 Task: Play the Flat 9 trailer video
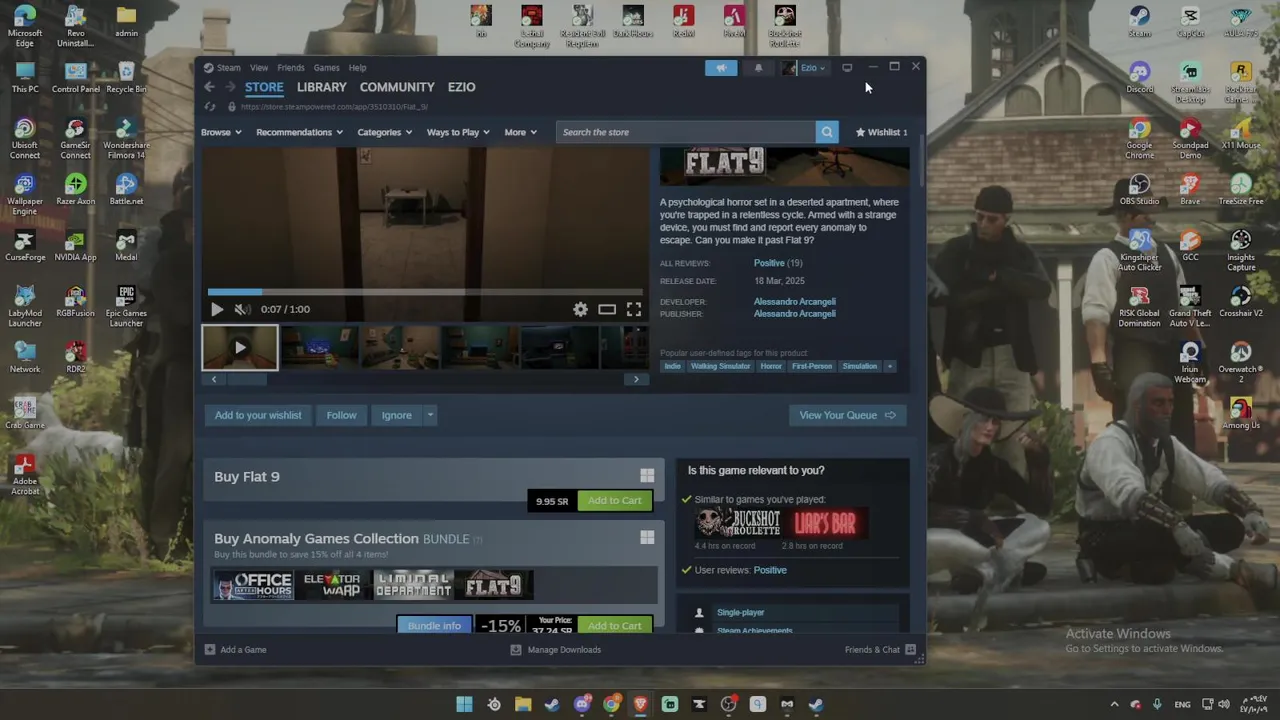click(x=217, y=310)
